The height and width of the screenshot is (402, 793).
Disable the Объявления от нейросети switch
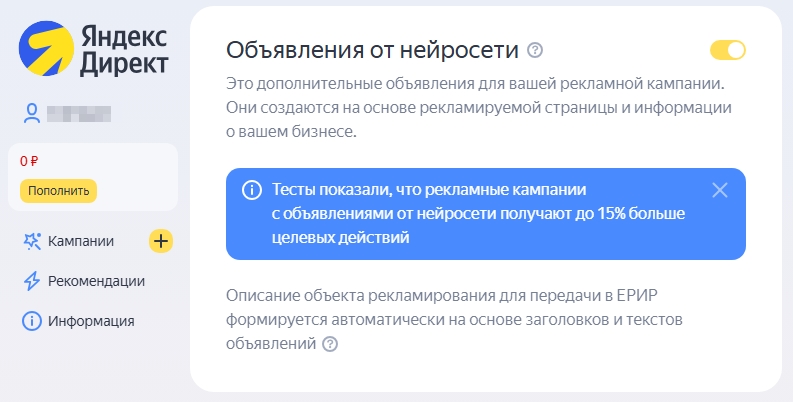728,50
